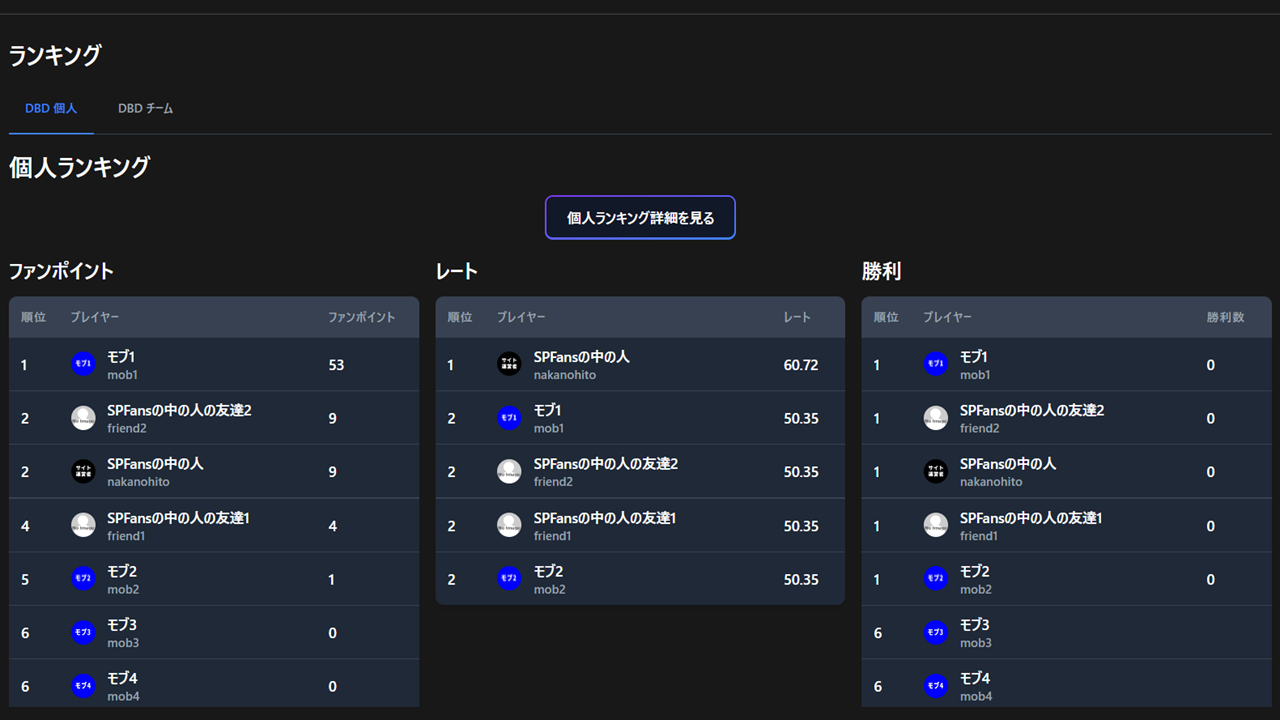1280x720 pixels.
Task: Click モブ4's avatar at bottom of 勝利 ranking
Action: (x=935, y=685)
